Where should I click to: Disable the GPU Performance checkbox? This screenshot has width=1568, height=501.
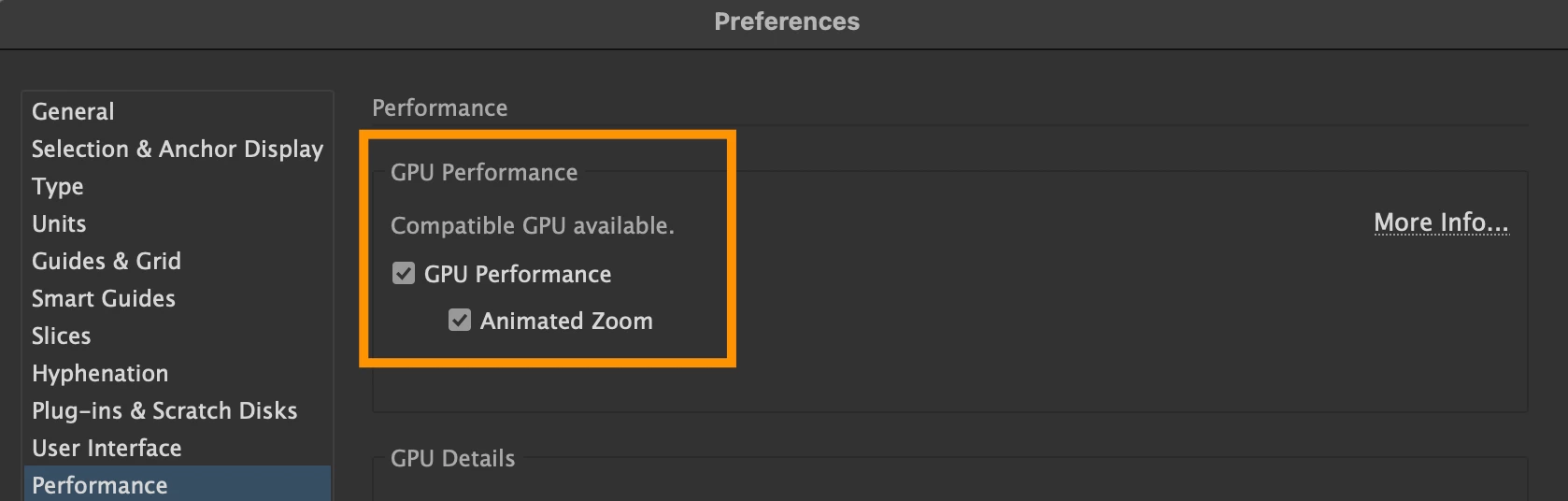click(x=404, y=274)
